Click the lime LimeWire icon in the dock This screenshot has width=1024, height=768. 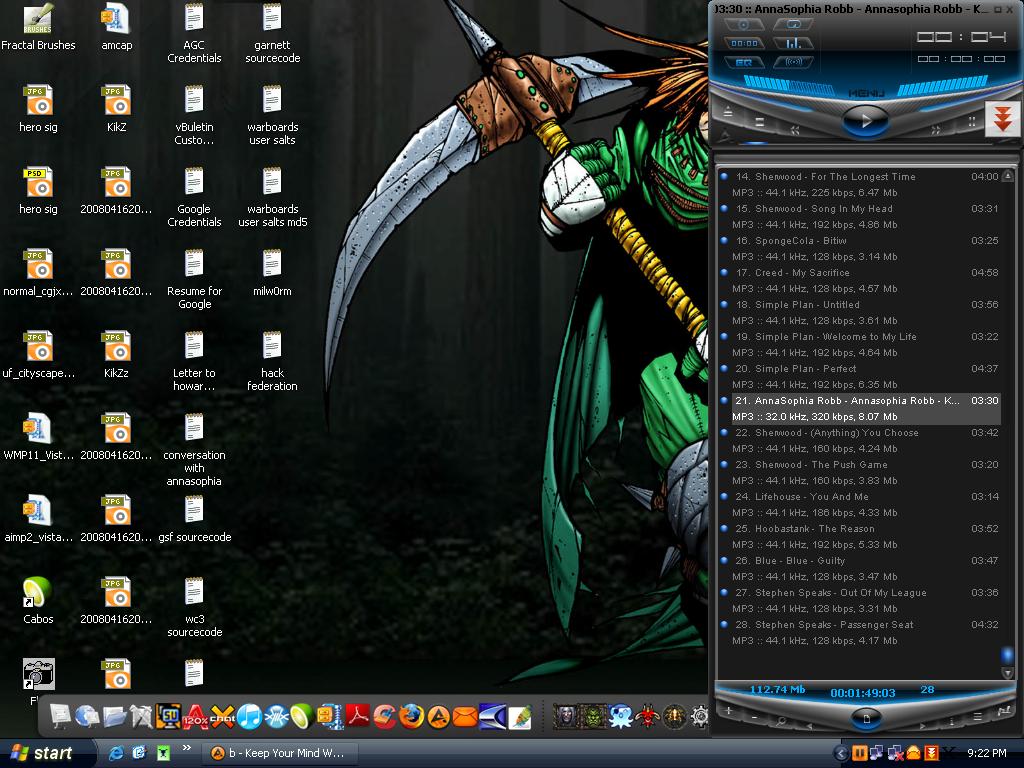301,716
